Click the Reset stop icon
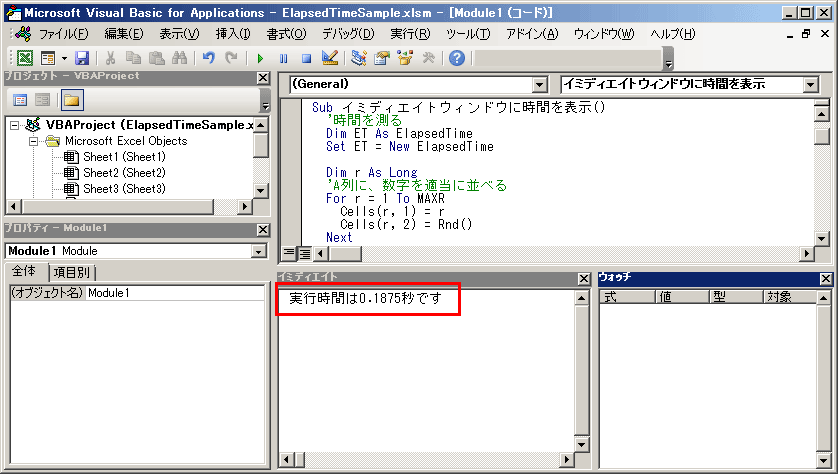The height and width of the screenshot is (474, 838). (306, 58)
